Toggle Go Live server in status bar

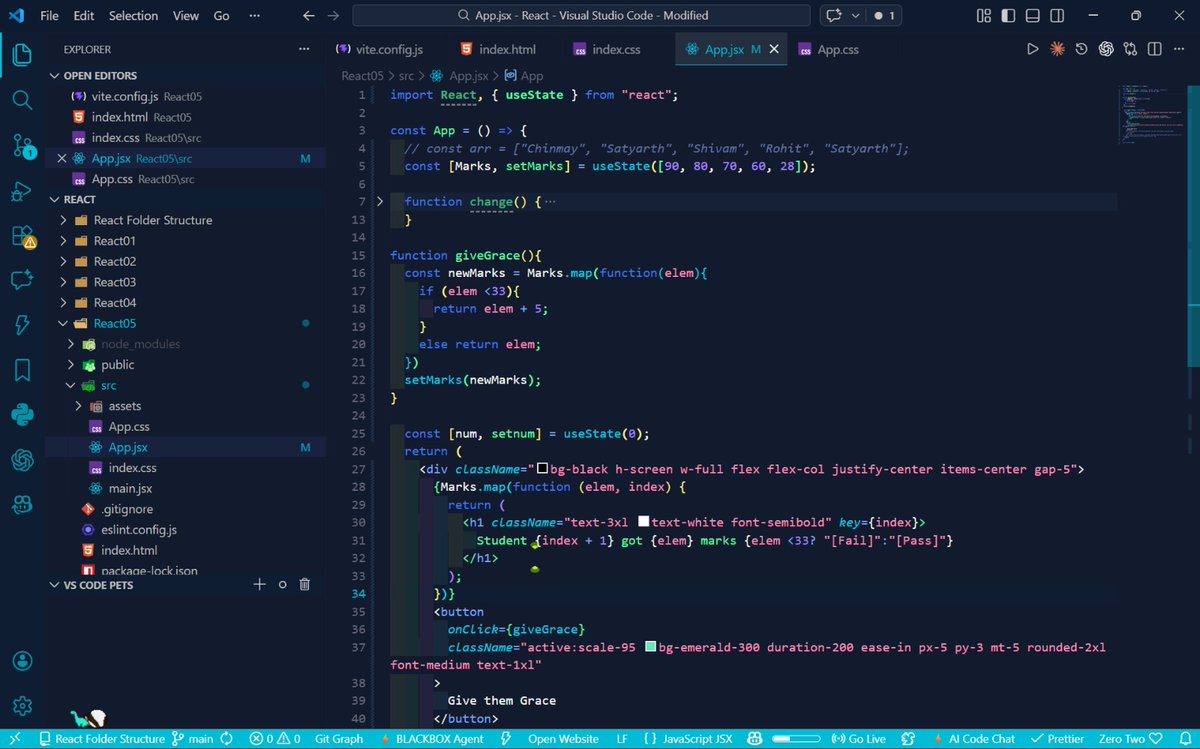coord(859,739)
